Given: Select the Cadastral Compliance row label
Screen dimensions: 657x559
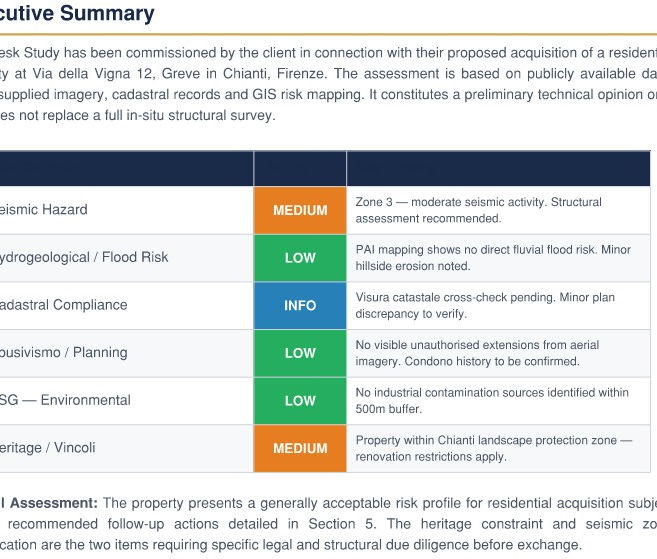Looking at the screenshot, I should 63,305.
